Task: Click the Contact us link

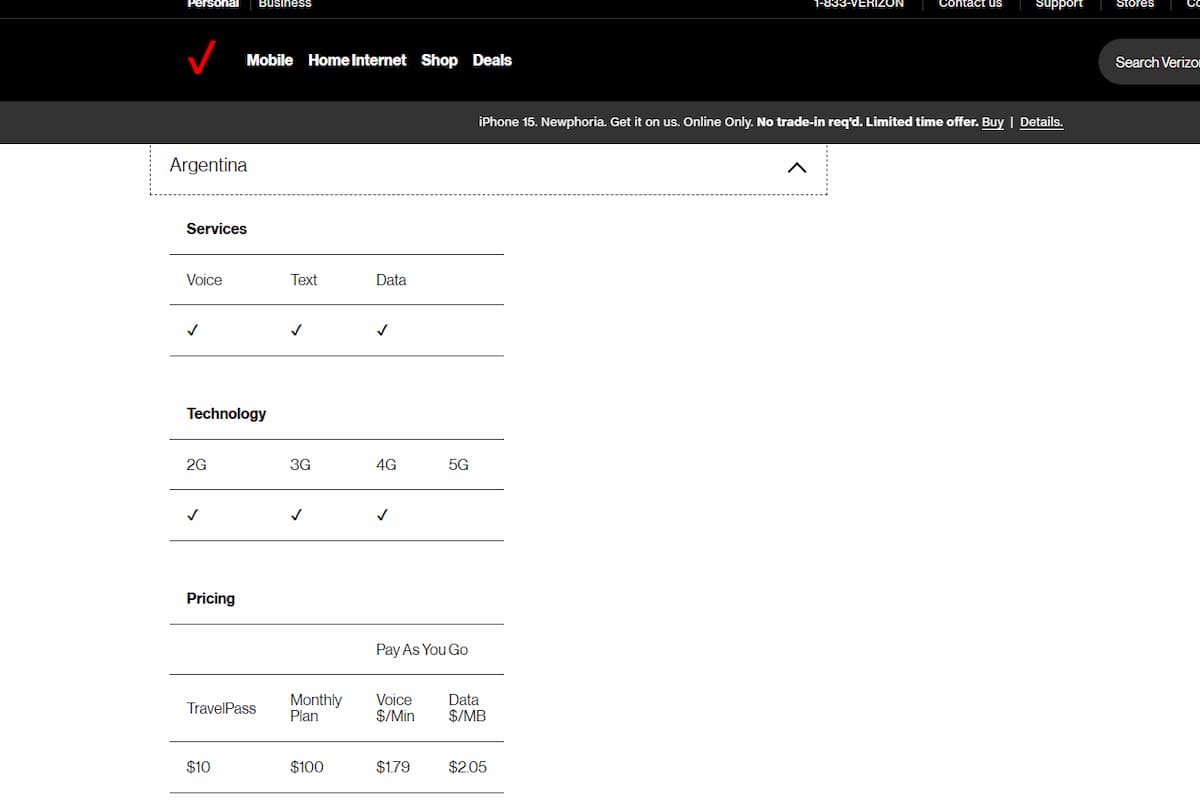Action: (x=969, y=4)
